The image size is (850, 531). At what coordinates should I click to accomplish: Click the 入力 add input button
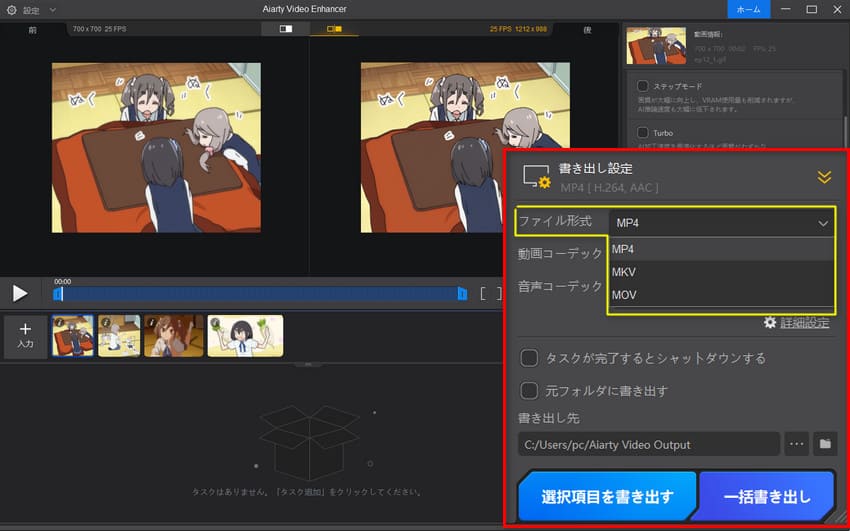[25, 336]
